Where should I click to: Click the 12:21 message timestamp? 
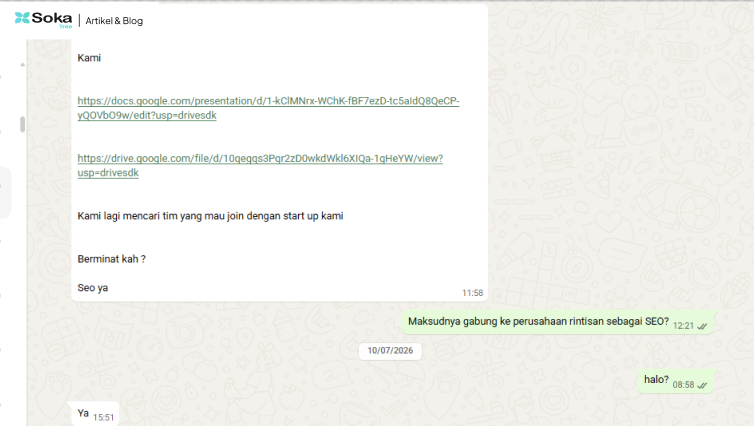click(x=683, y=326)
